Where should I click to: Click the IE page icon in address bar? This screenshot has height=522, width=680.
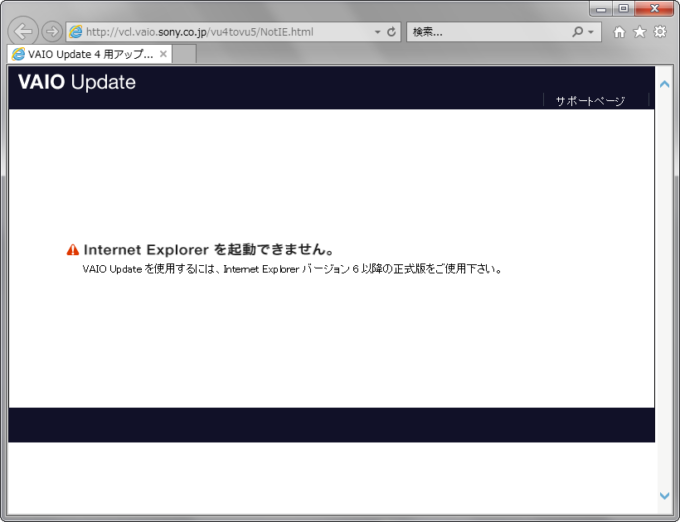[x=76, y=32]
